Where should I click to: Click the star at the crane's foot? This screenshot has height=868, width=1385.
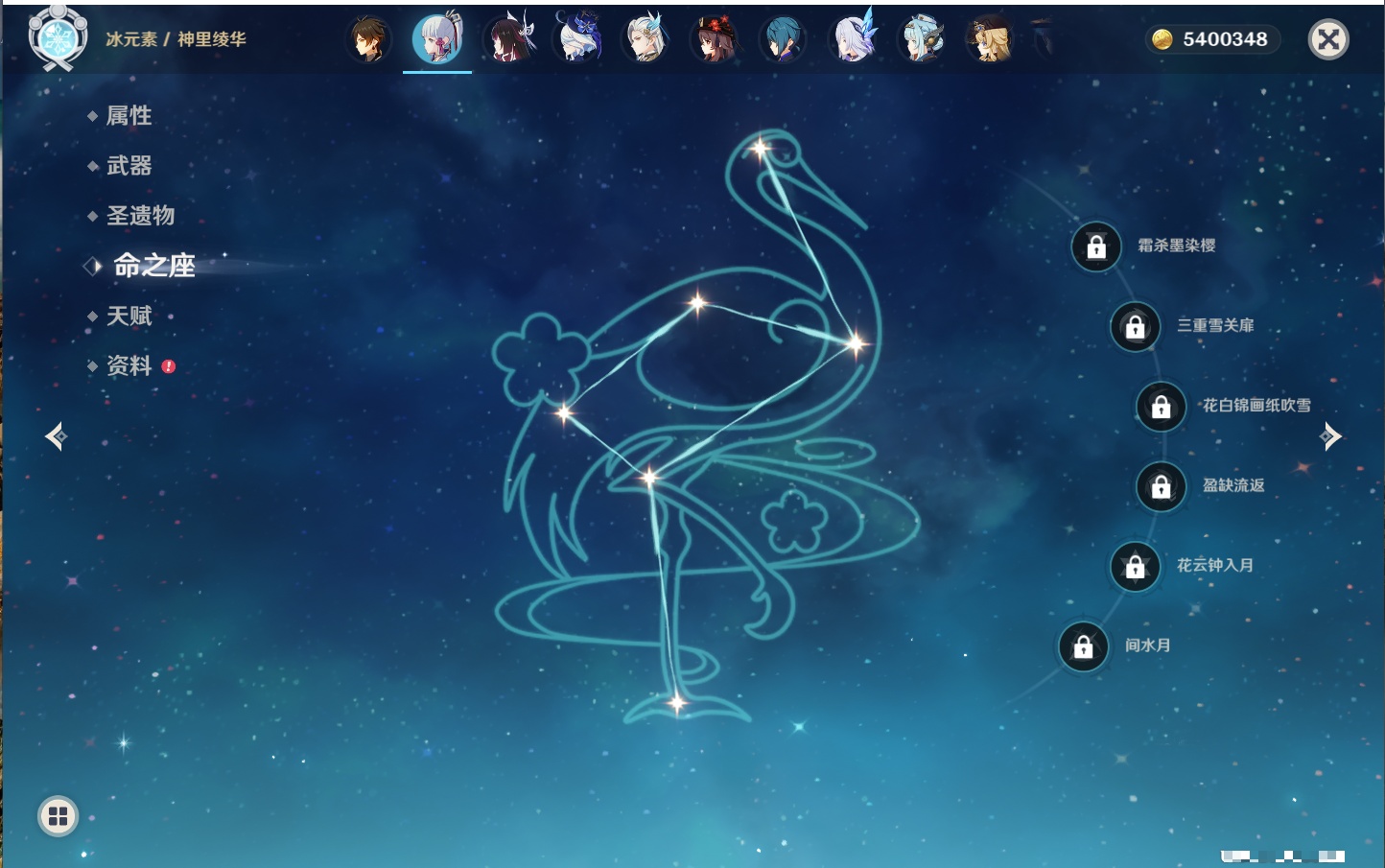point(676,704)
